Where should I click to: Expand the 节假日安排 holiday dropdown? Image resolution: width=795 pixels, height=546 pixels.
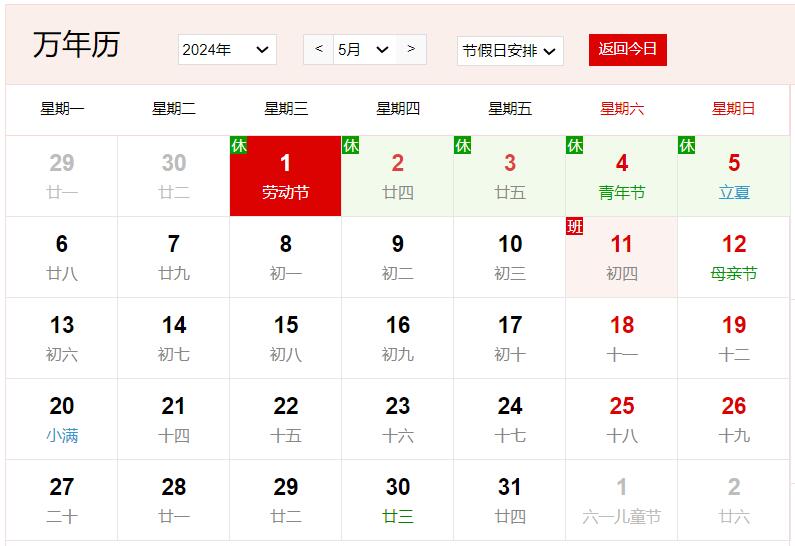click(x=509, y=51)
